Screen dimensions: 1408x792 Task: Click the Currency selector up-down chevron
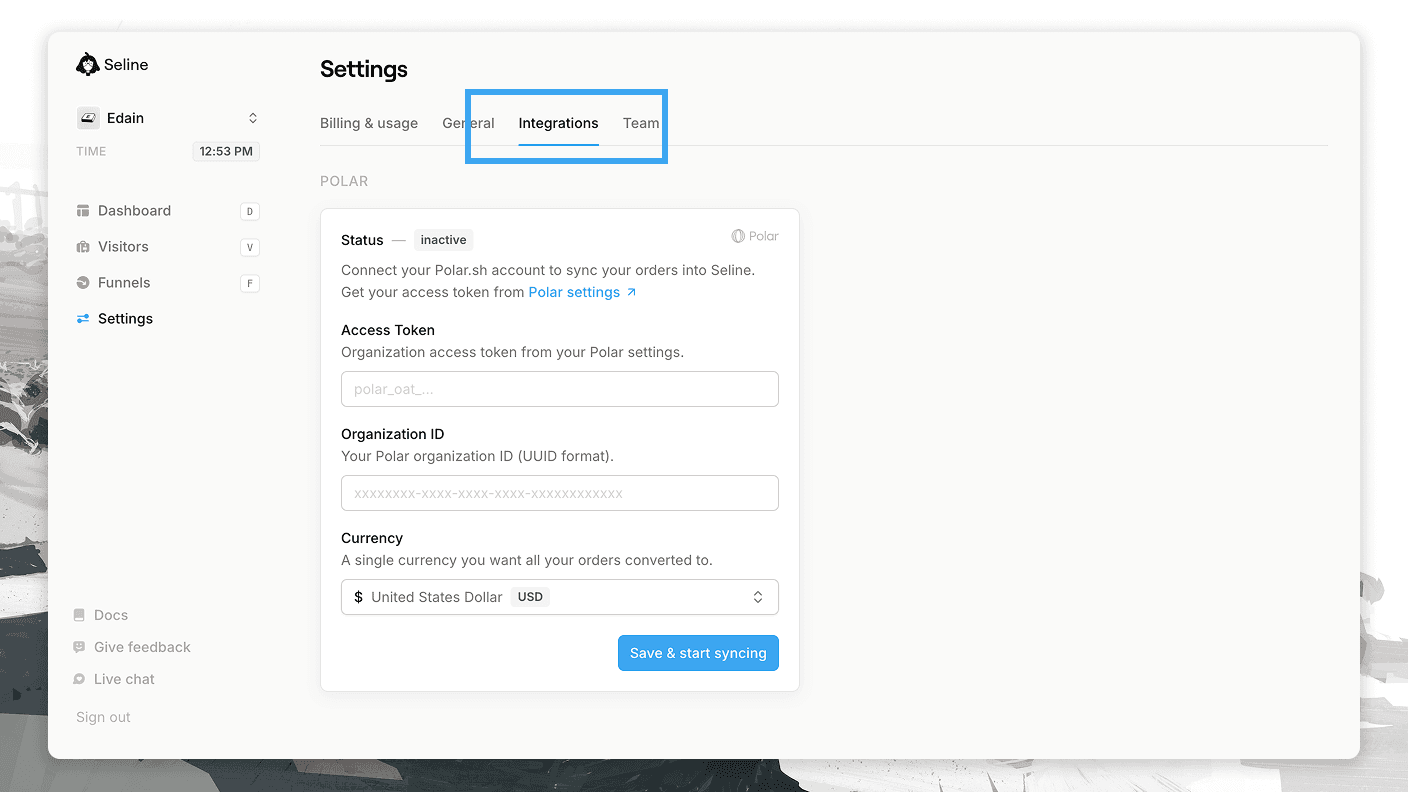pos(758,597)
